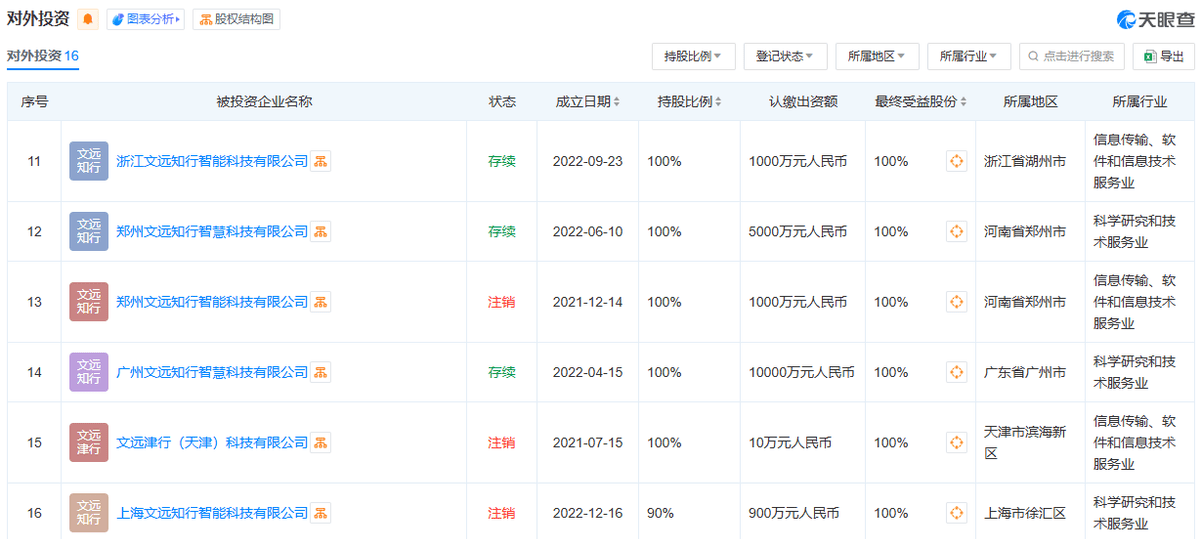Click beneficial ownership target icon in row 11

pos(956,161)
